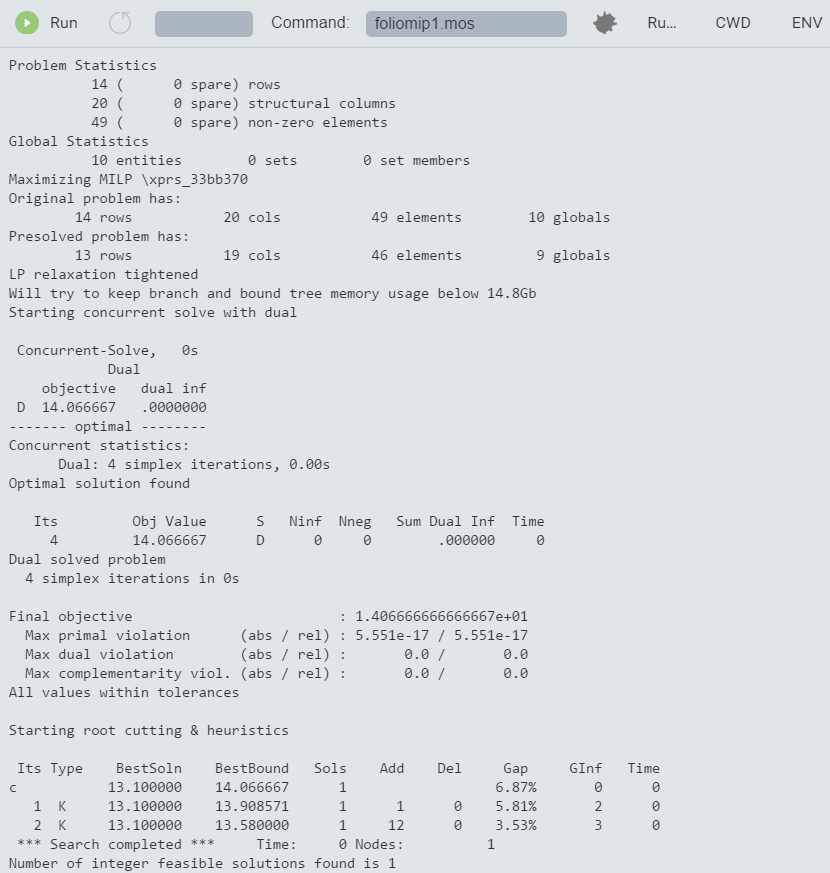Viewport: 830px width, 873px height.
Task: Click the BestBound value 13.580000
Action: 252,825
